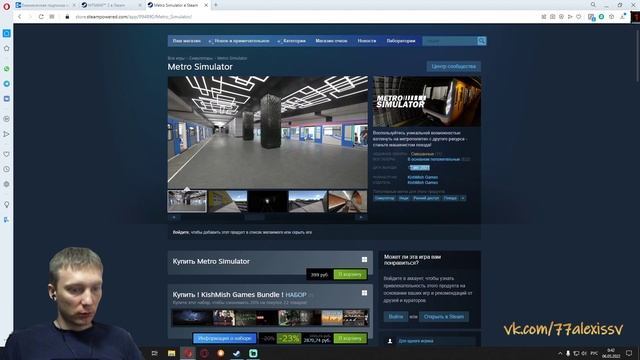
Task: Open a new tab with the plus button
Action: tap(216, 5)
